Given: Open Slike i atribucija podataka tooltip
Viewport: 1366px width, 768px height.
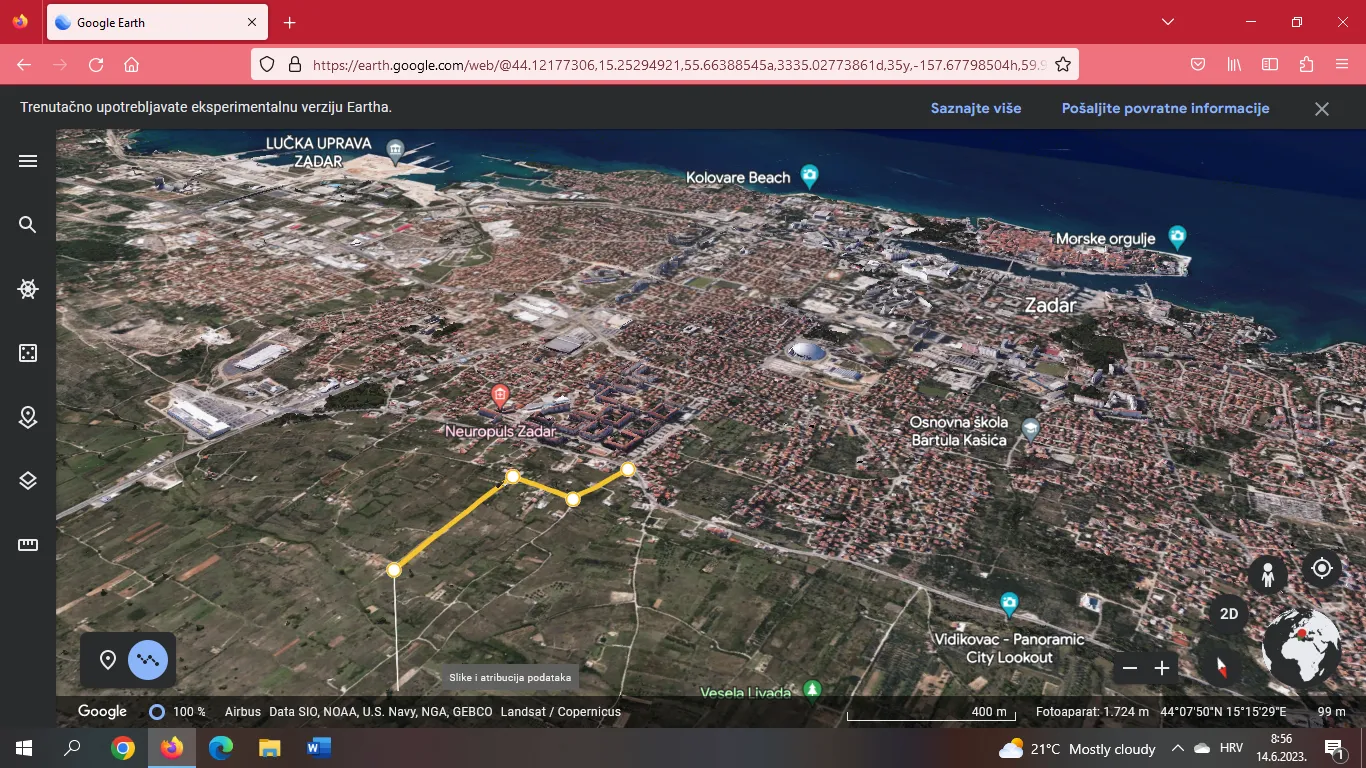Looking at the screenshot, I should click(510, 677).
